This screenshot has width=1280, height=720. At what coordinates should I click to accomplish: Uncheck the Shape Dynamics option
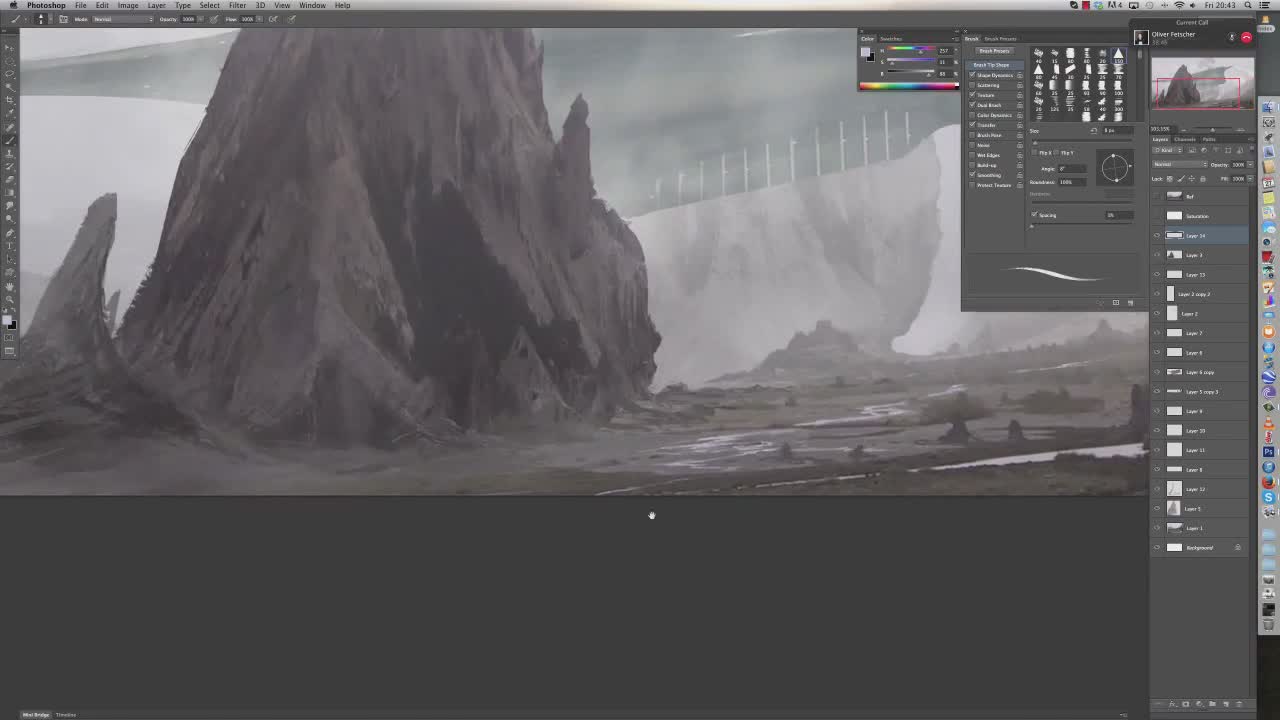pos(972,75)
